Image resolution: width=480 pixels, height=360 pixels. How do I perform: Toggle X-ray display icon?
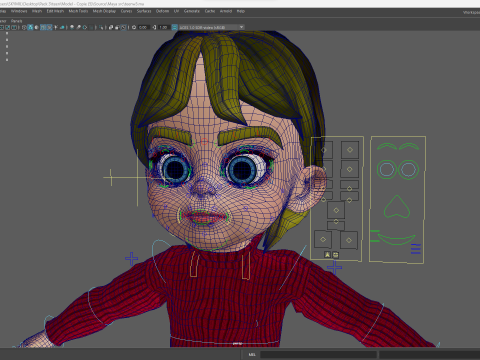pyautogui.click(x=110, y=27)
